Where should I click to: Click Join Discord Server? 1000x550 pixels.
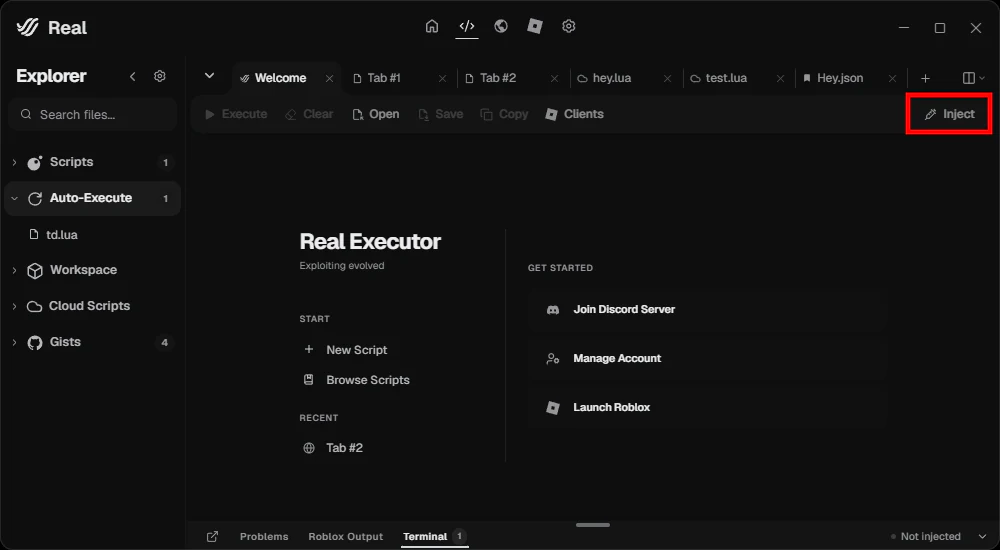(x=707, y=309)
